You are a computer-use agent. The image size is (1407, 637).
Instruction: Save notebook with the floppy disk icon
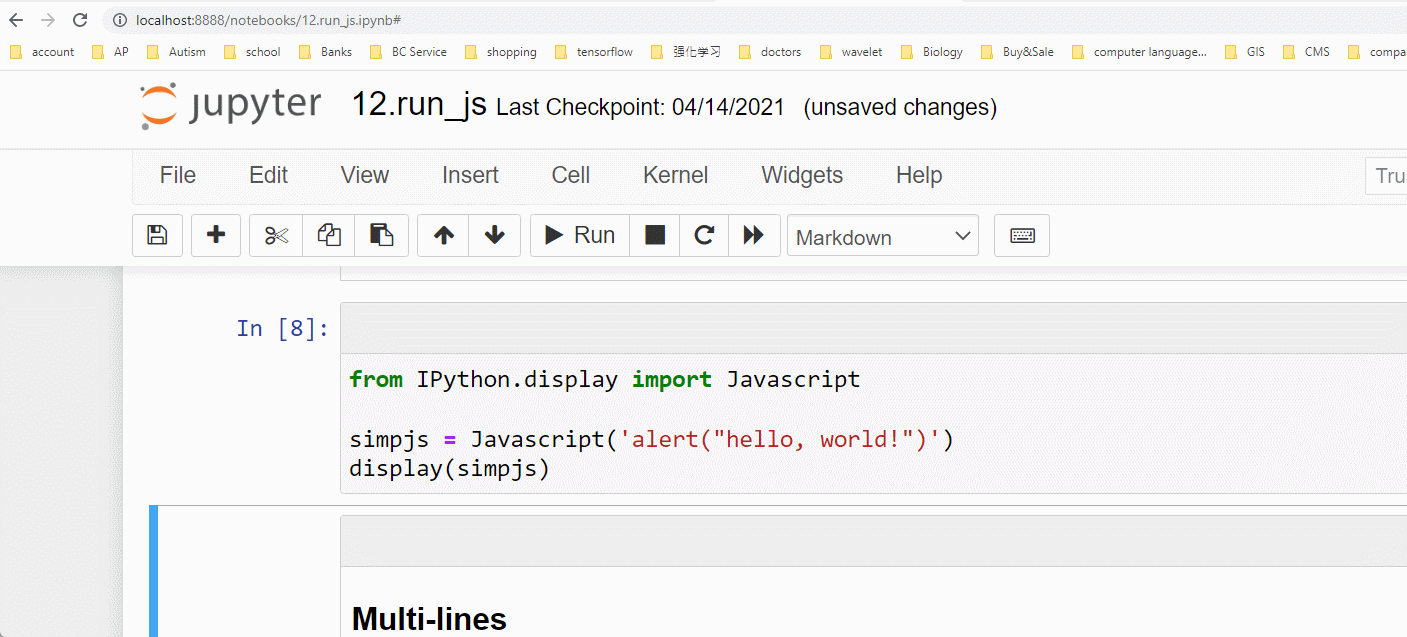(x=157, y=236)
